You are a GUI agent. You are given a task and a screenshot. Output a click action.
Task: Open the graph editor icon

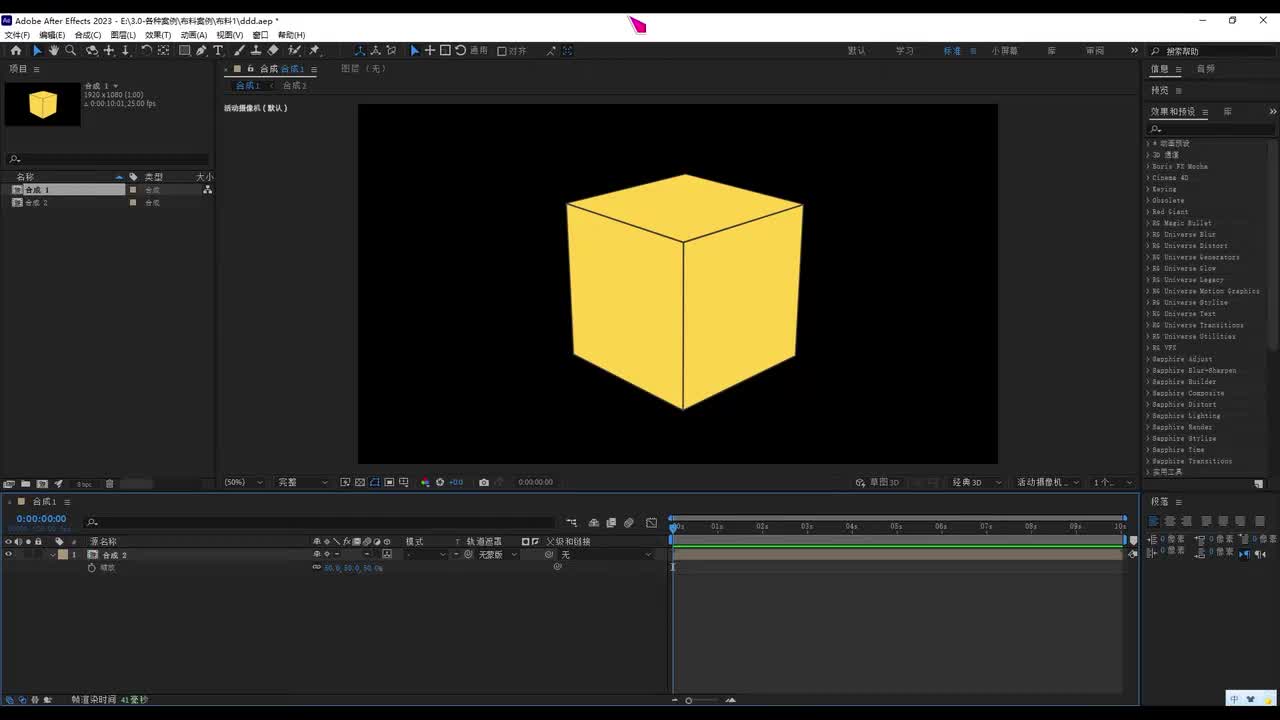651,522
